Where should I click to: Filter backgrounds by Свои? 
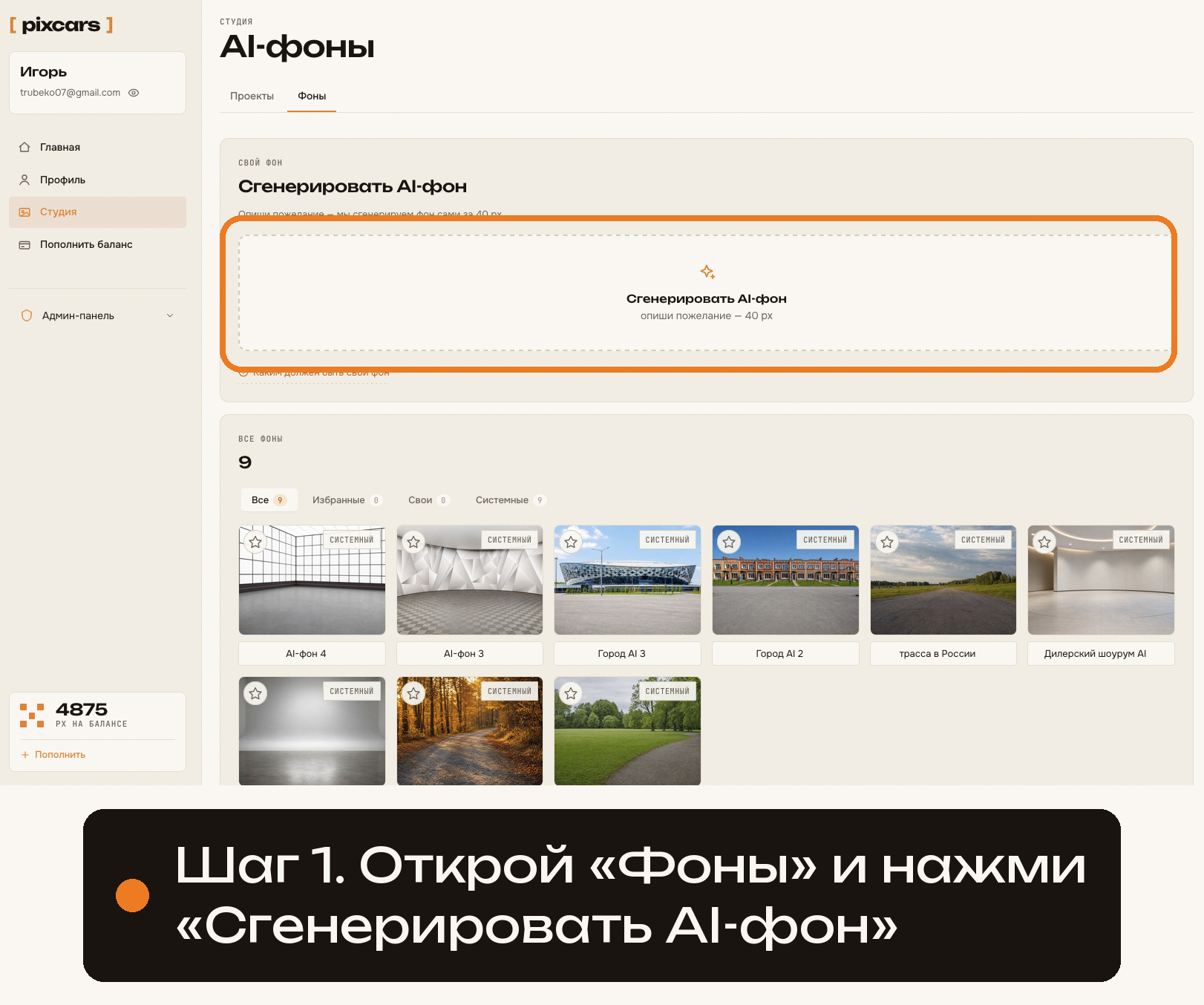428,500
